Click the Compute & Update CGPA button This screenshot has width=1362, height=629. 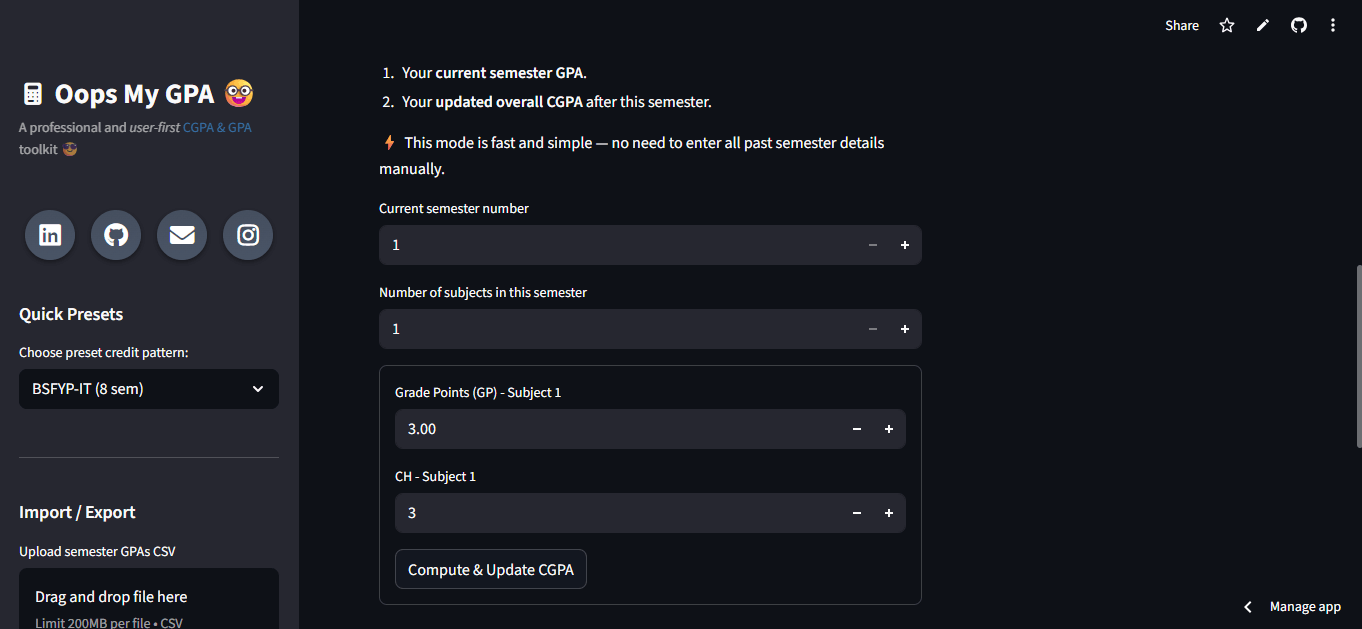point(490,568)
